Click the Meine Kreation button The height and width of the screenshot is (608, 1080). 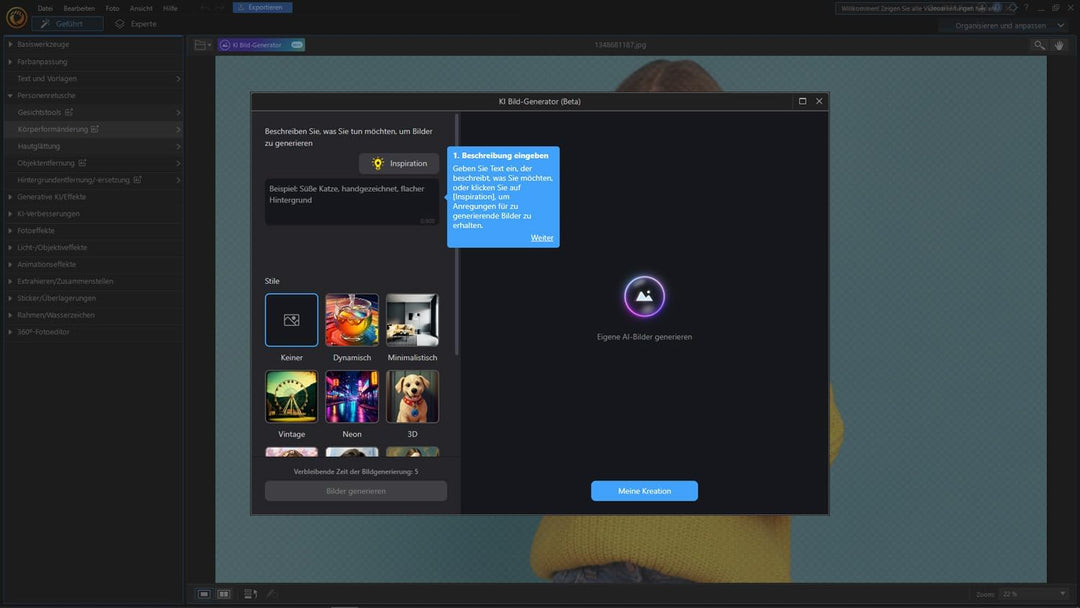[x=644, y=491]
